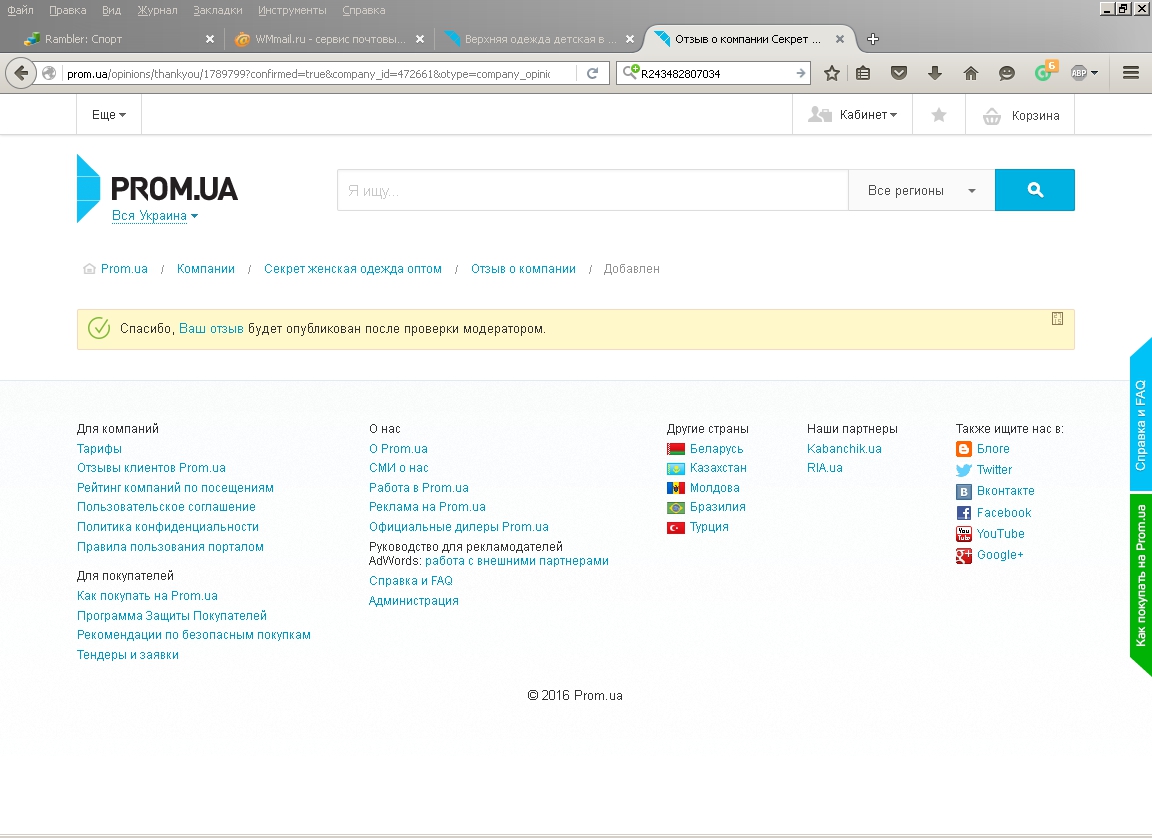This screenshot has width=1152, height=838.
Task: Click the Pocket save icon
Action: point(899,73)
